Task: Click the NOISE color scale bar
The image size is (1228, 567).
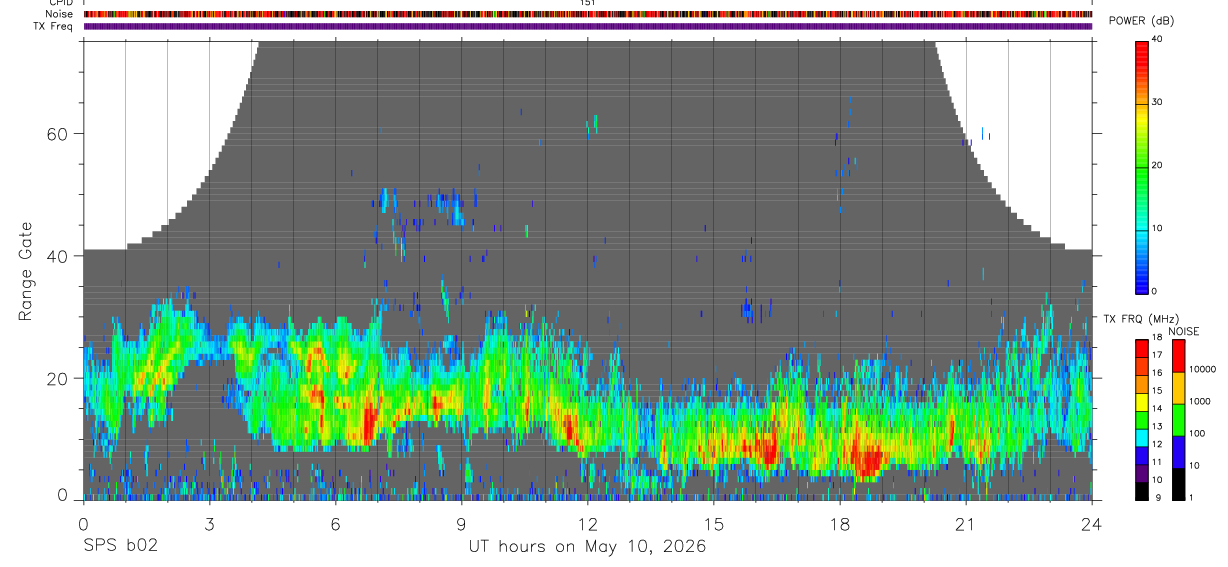Action: (1177, 419)
